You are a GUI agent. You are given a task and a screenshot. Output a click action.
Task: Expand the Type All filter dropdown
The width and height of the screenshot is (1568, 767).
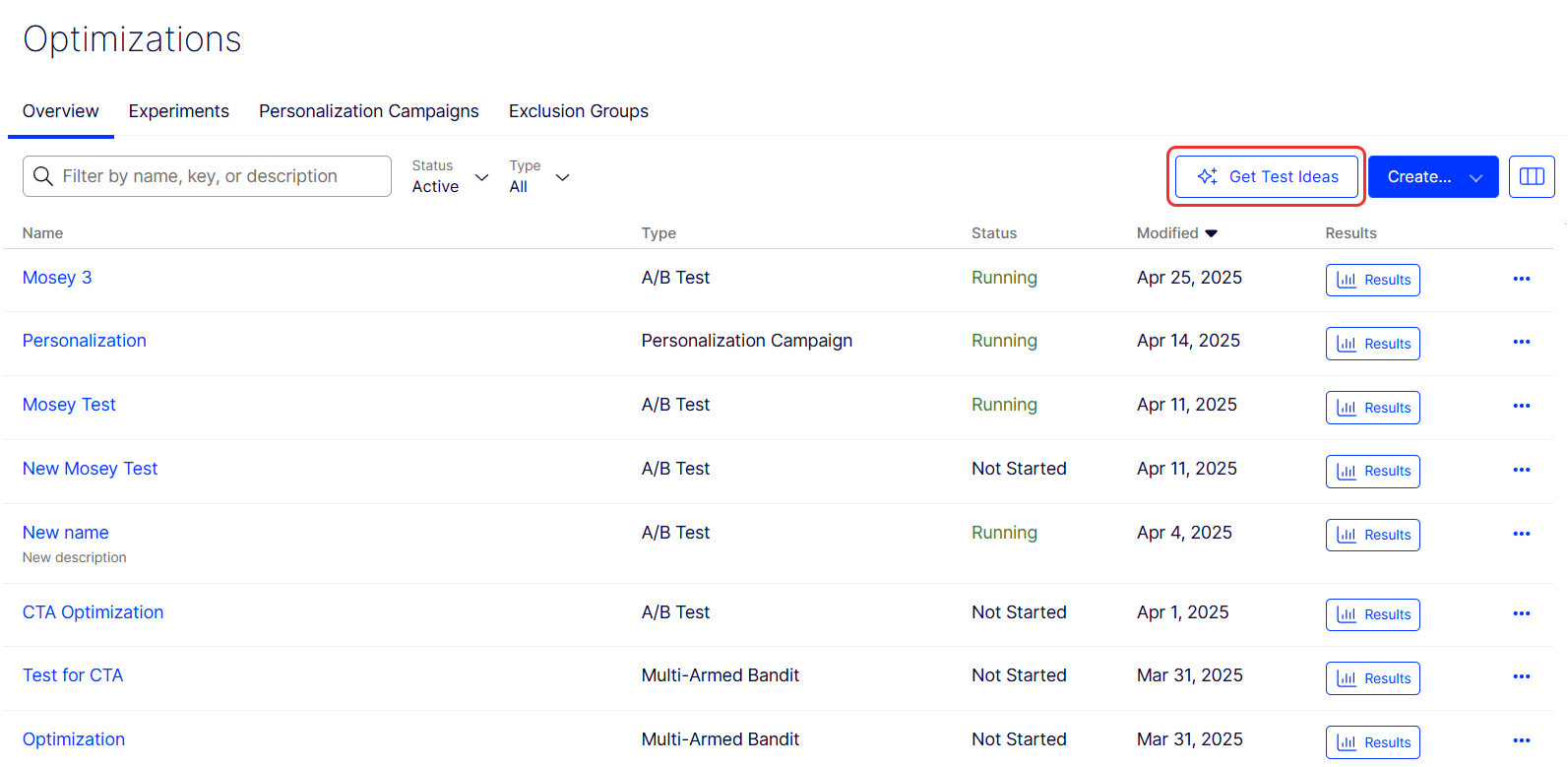click(539, 177)
